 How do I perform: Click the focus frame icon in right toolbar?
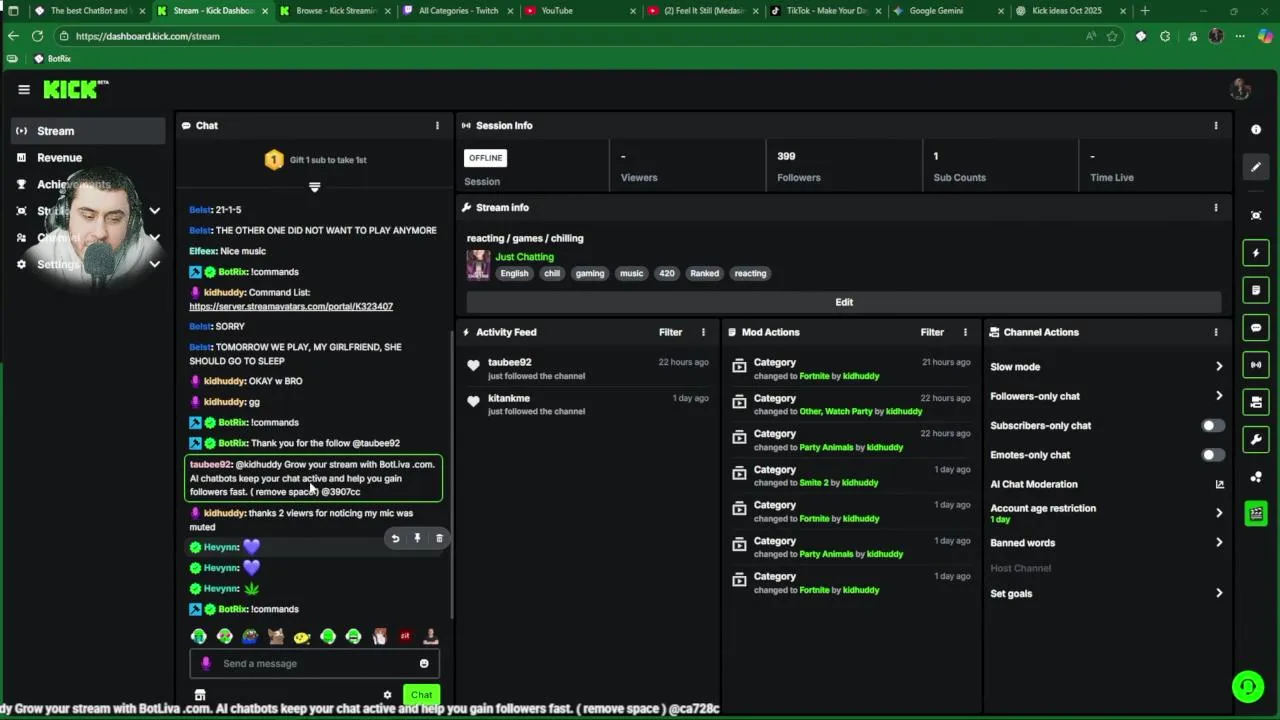pos(1256,216)
